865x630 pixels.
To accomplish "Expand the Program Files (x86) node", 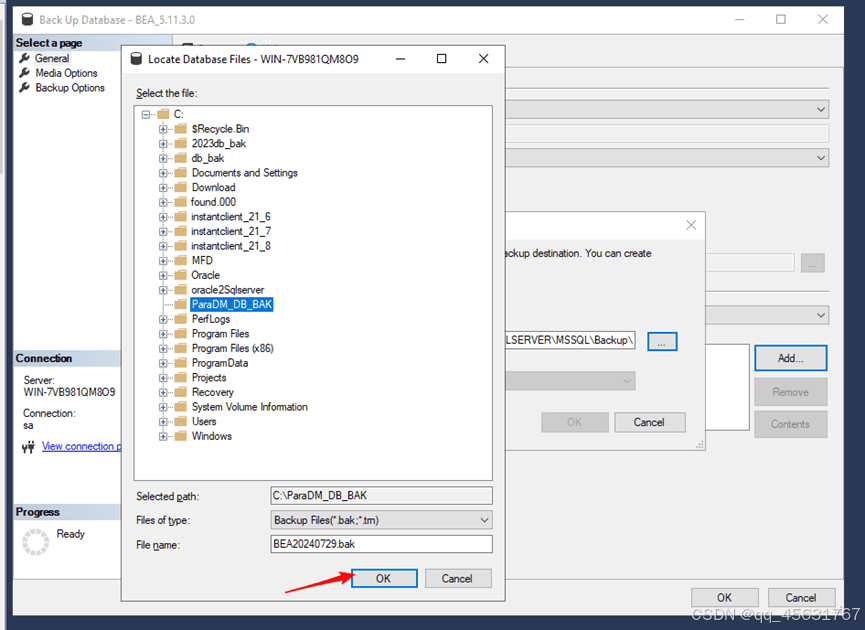I will click(165, 347).
